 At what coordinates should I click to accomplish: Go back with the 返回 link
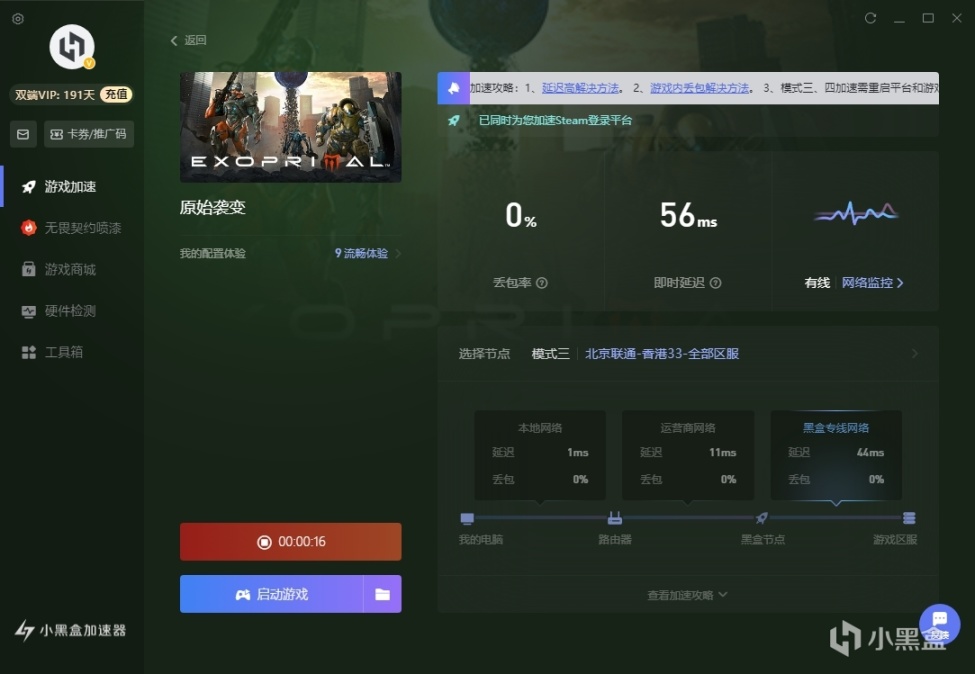tap(188, 40)
